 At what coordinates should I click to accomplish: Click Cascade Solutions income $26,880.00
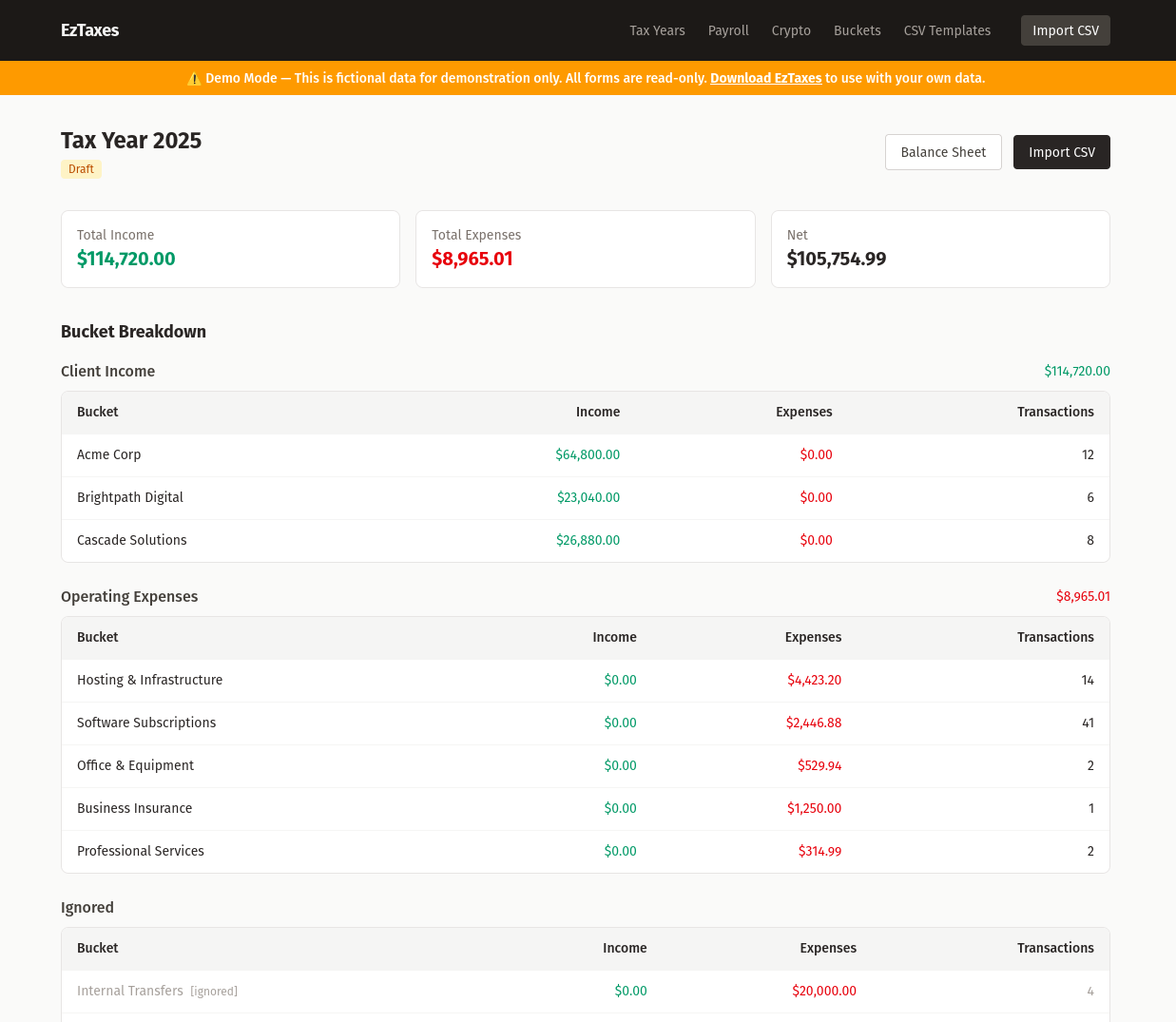tap(588, 540)
